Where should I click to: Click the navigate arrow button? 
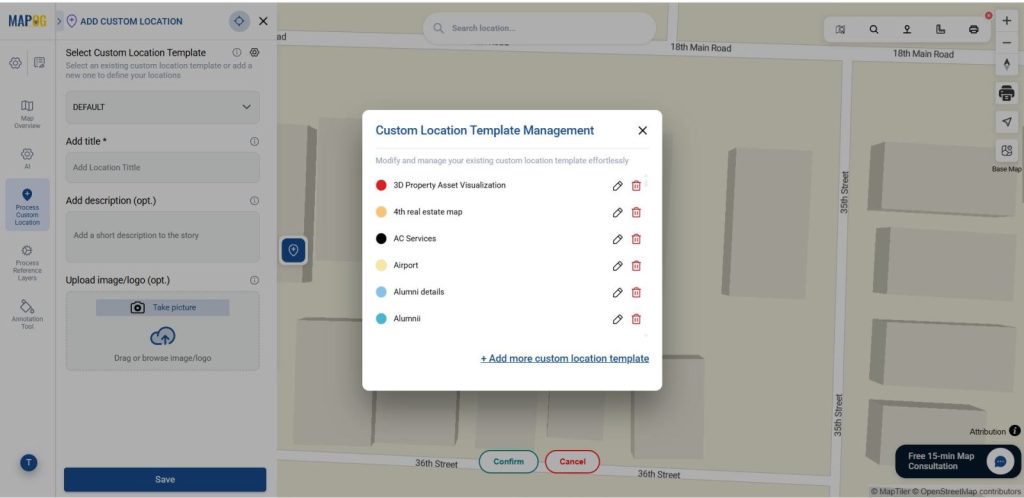(1006, 122)
